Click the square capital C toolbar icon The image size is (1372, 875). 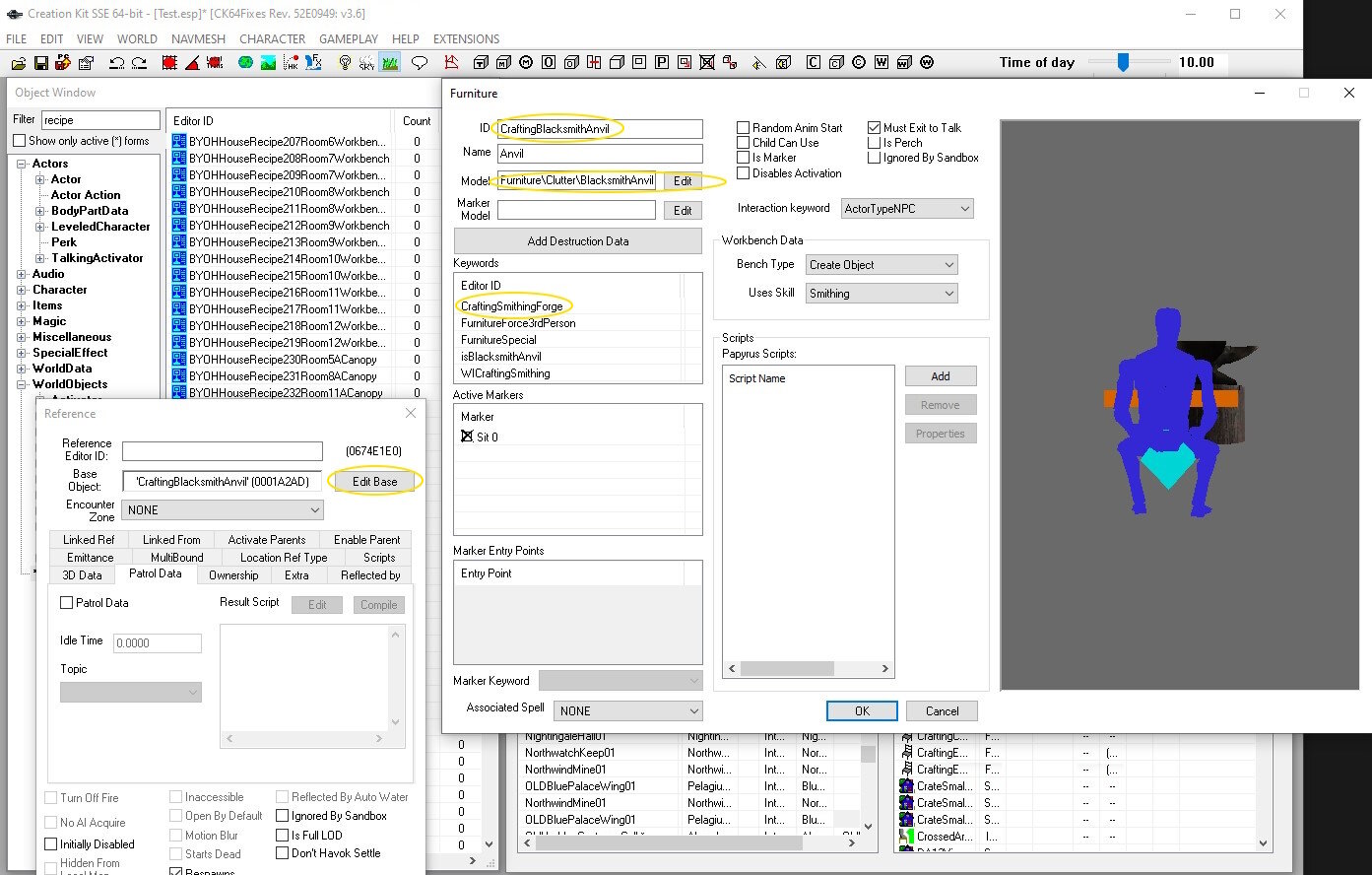point(813,63)
